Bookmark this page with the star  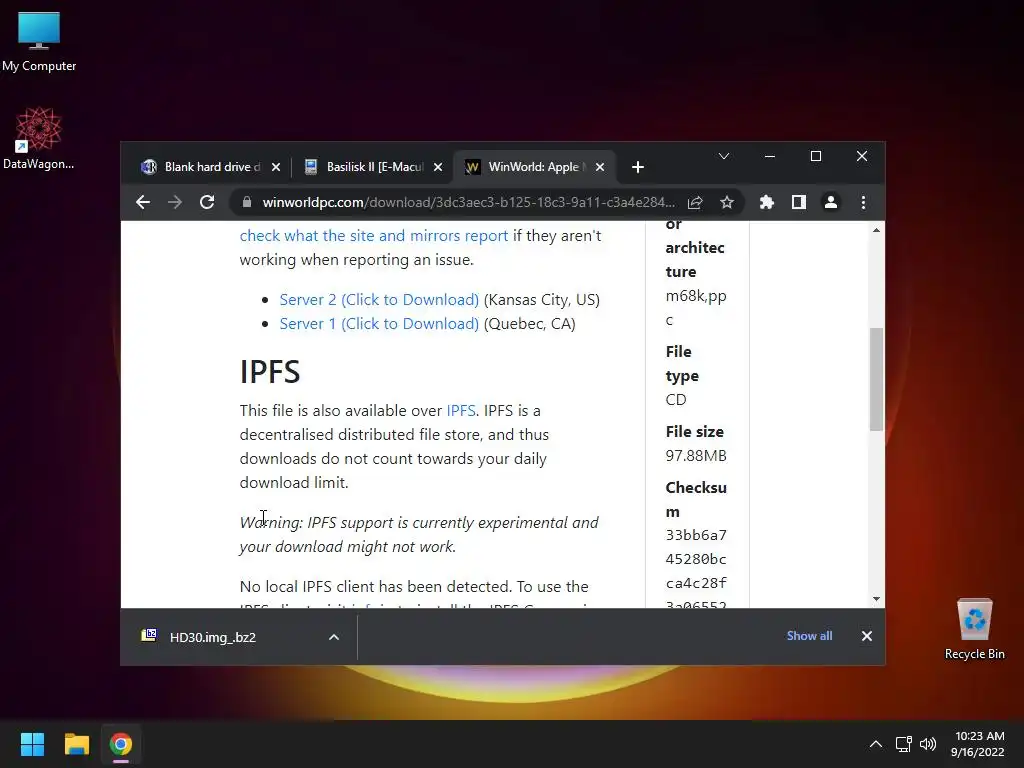(727, 202)
